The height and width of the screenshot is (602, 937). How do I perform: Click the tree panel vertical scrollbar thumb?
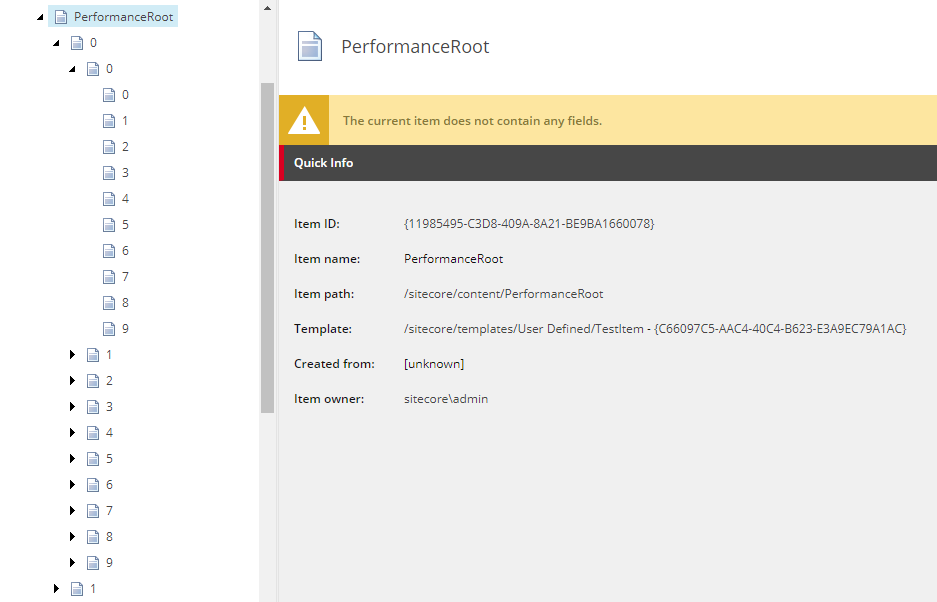[267, 248]
